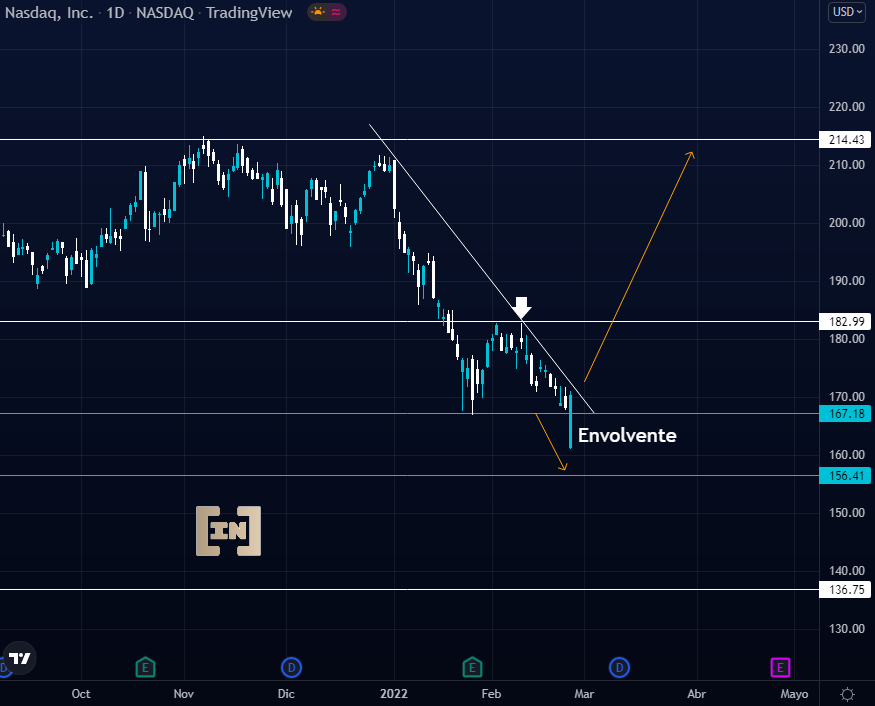875x706 pixels.
Task: Open the USD currency dropdown
Action: 847,12
